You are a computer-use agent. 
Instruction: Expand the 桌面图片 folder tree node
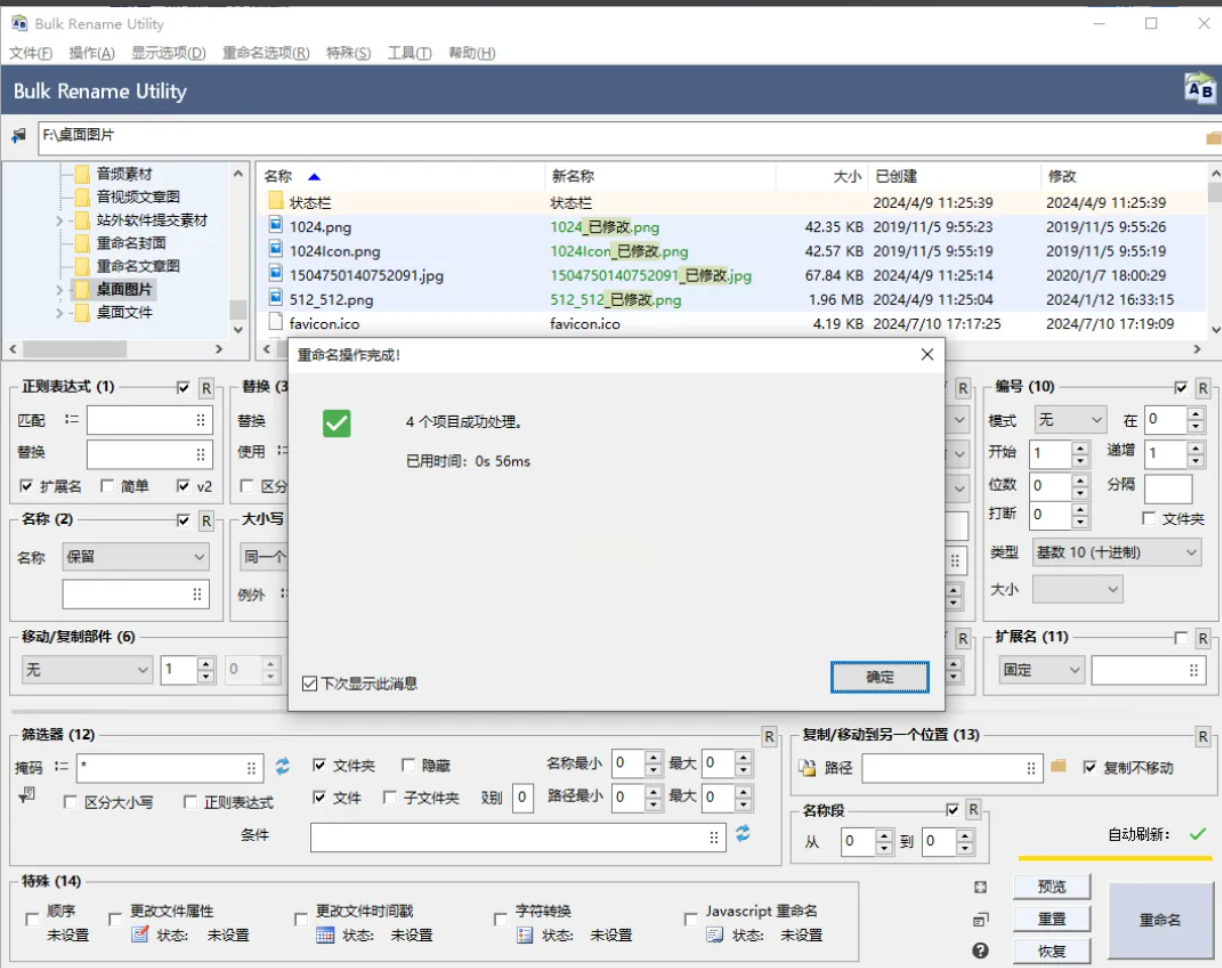point(61,290)
